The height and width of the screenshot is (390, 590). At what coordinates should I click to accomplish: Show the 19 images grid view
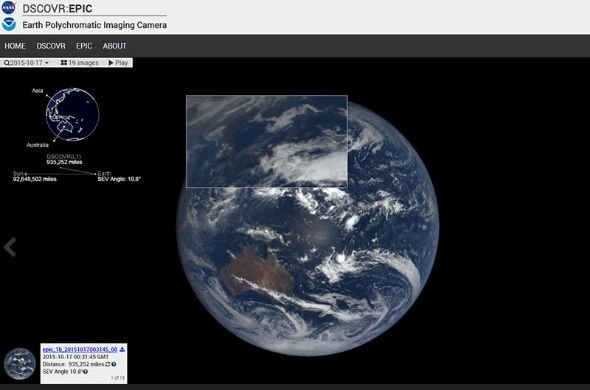(80, 63)
